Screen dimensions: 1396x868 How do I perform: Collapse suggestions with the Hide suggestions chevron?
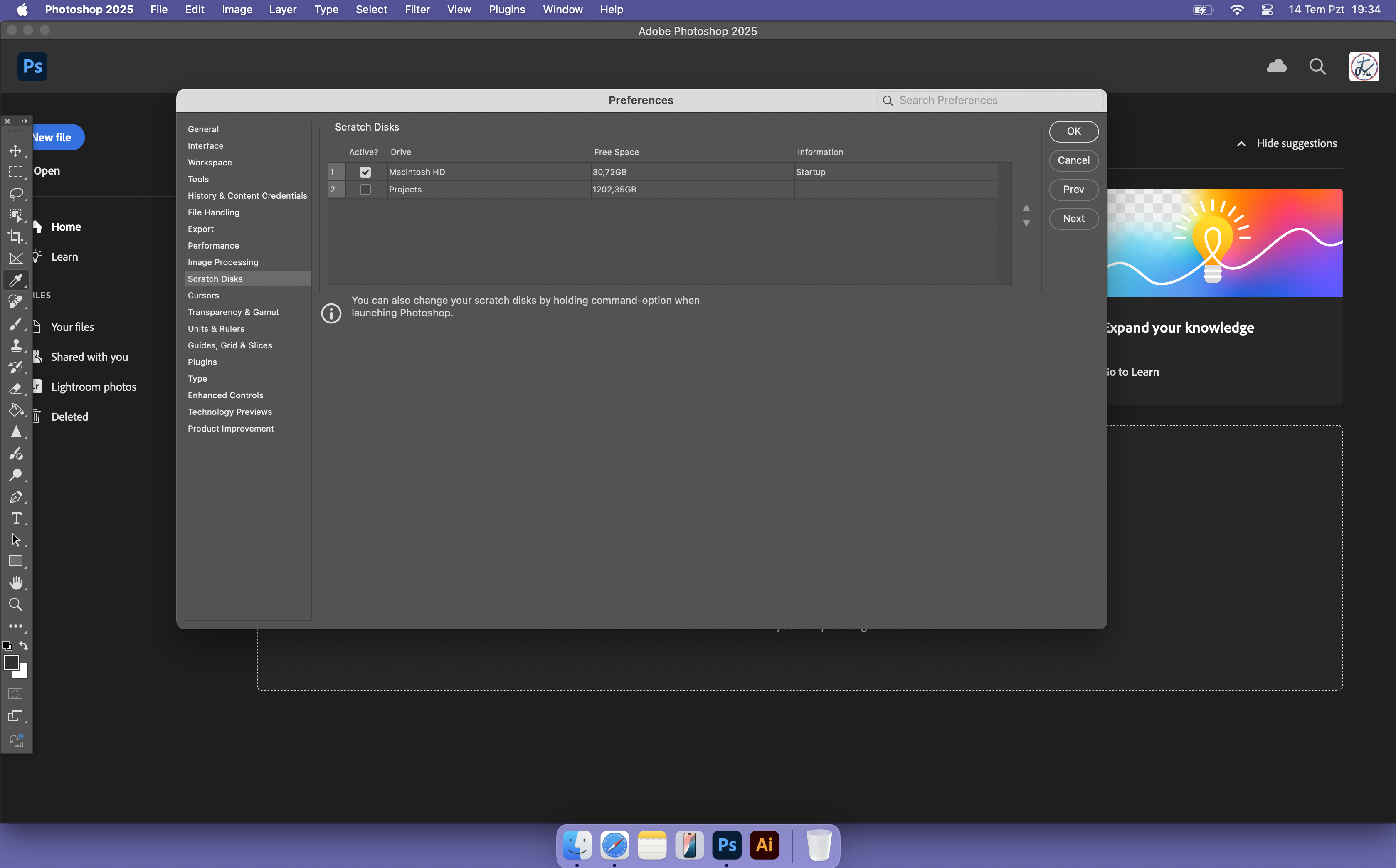point(1241,143)
